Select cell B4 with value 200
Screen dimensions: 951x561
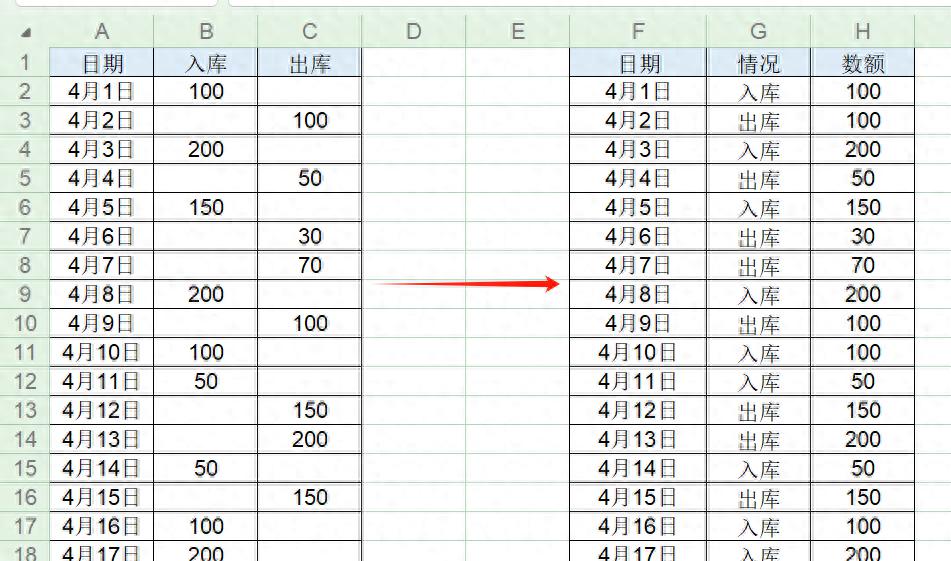tap(206, 149)
